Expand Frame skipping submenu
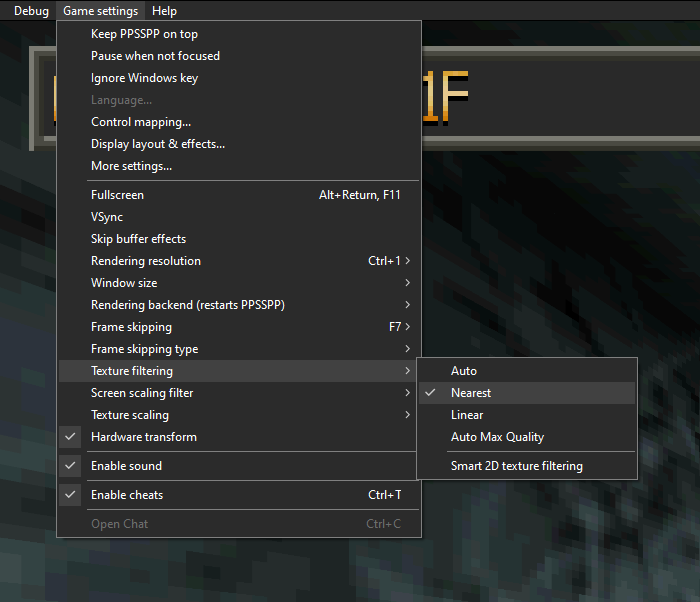This screenshot has width=700, height=602. [239, 327]
